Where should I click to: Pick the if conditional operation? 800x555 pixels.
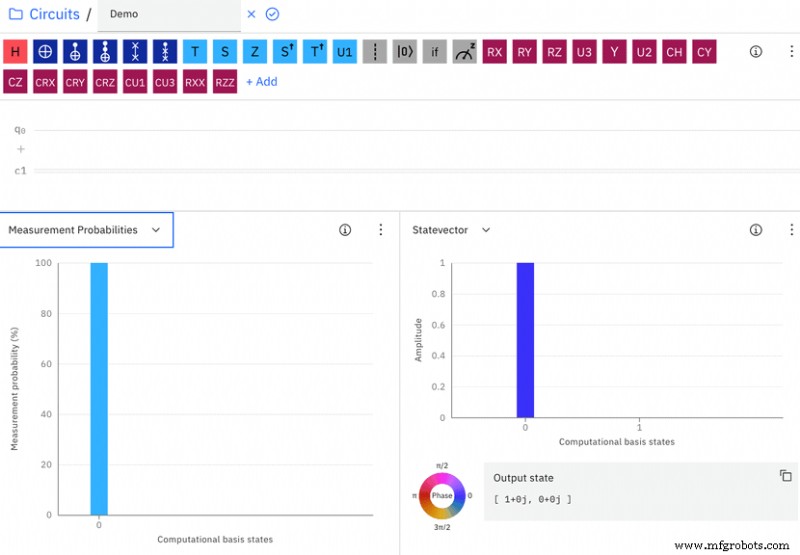click(x=435, y=51)
